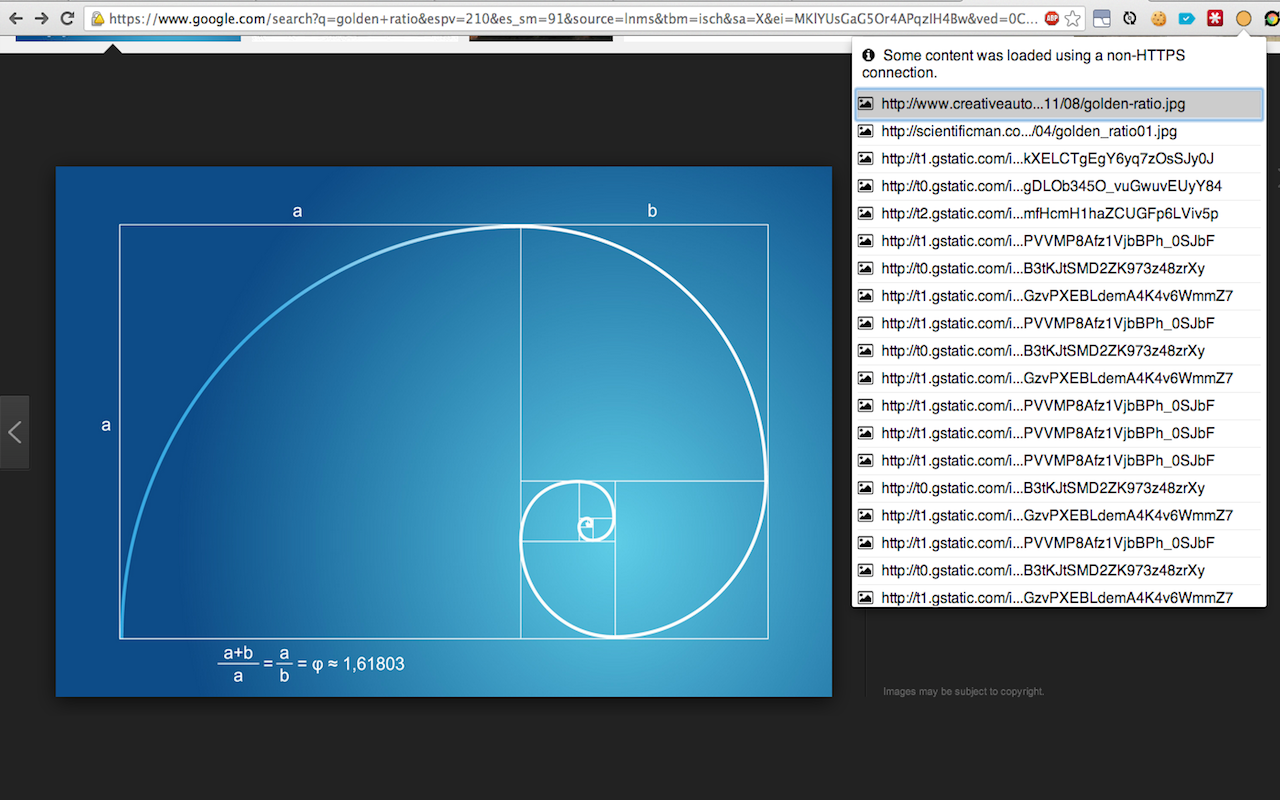Click the blue checkmark extension icon
The height and width of the screenshot is (800, 1280).
tap(1186, 18)
